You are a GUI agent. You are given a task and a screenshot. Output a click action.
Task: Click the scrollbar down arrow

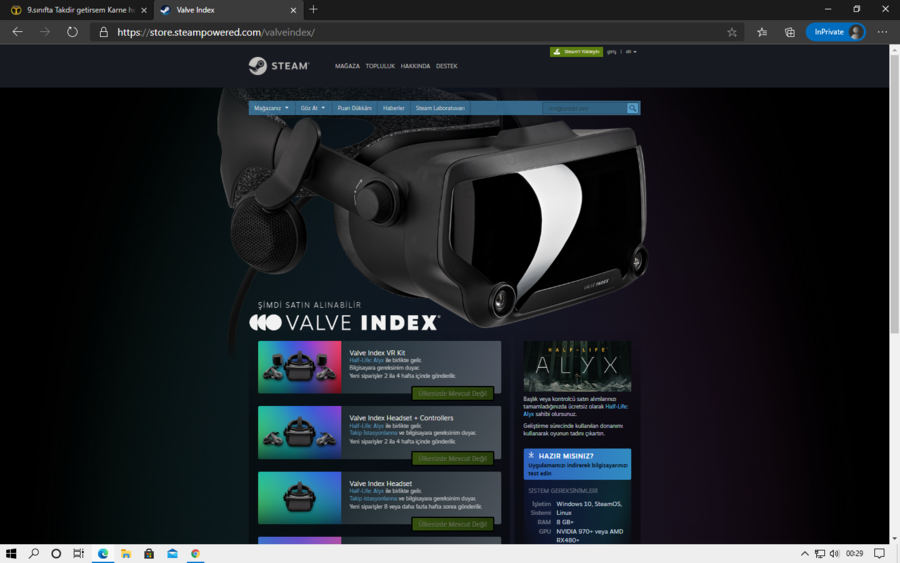[x=894, y=539]
